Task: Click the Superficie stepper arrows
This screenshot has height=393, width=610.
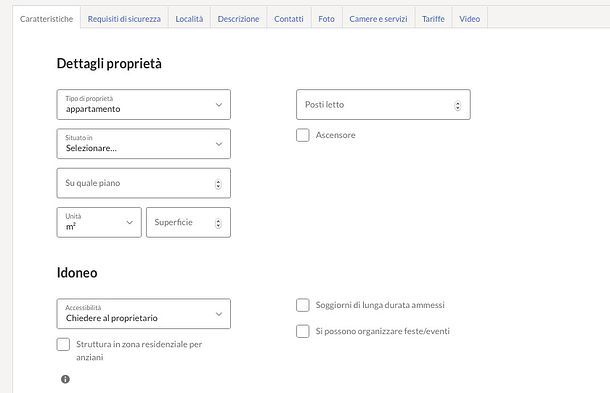Action: (x=218, y=223)
